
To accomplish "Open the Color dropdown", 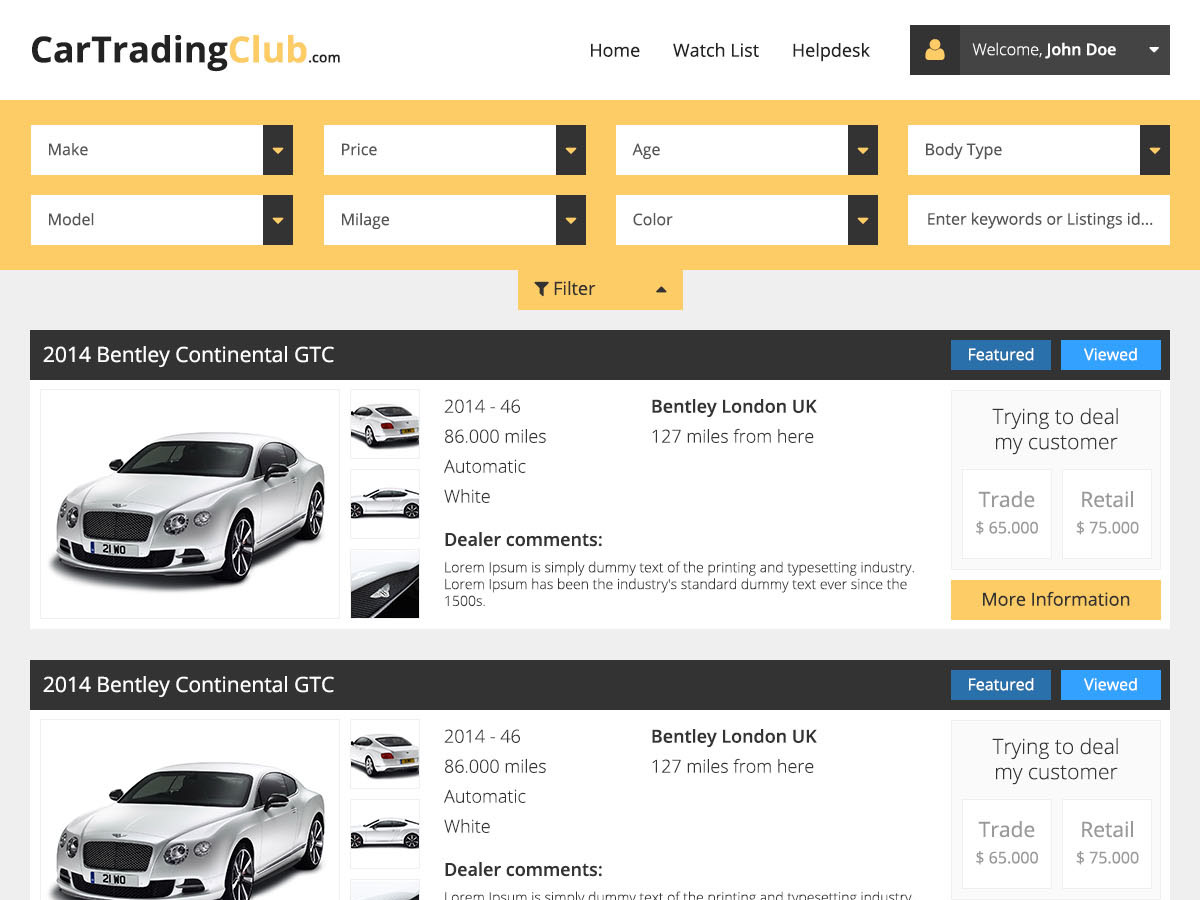I will click(x=747, y=220).
